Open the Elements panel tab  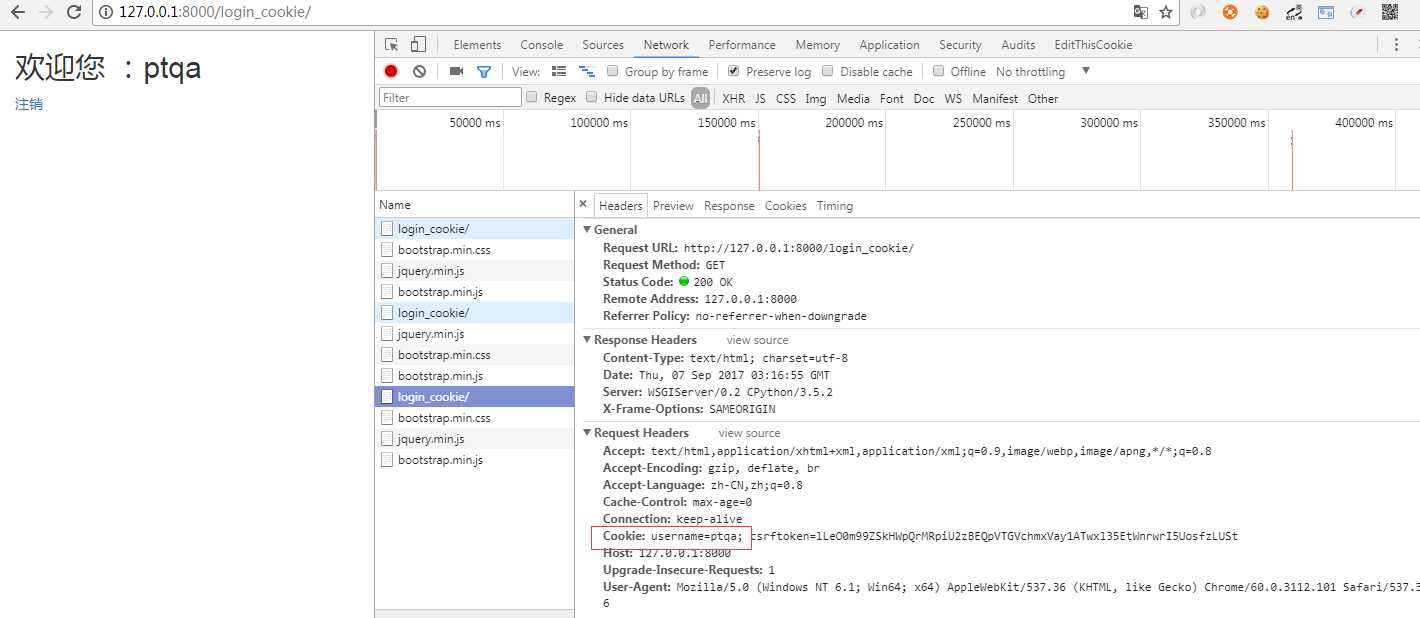pyautogui.click(x=477, y=45)
